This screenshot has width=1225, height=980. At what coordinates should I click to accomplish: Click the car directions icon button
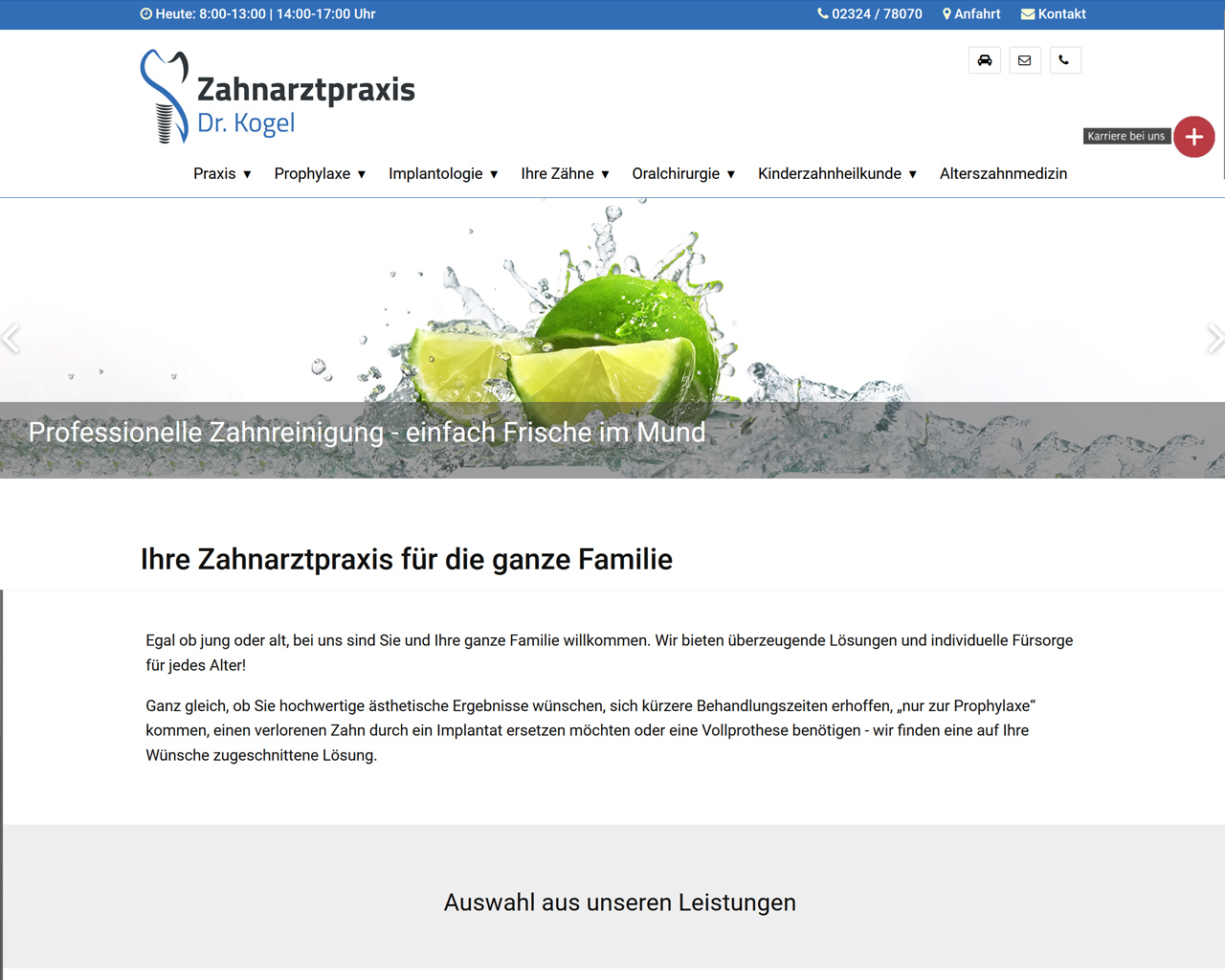[x=984, y=60]
